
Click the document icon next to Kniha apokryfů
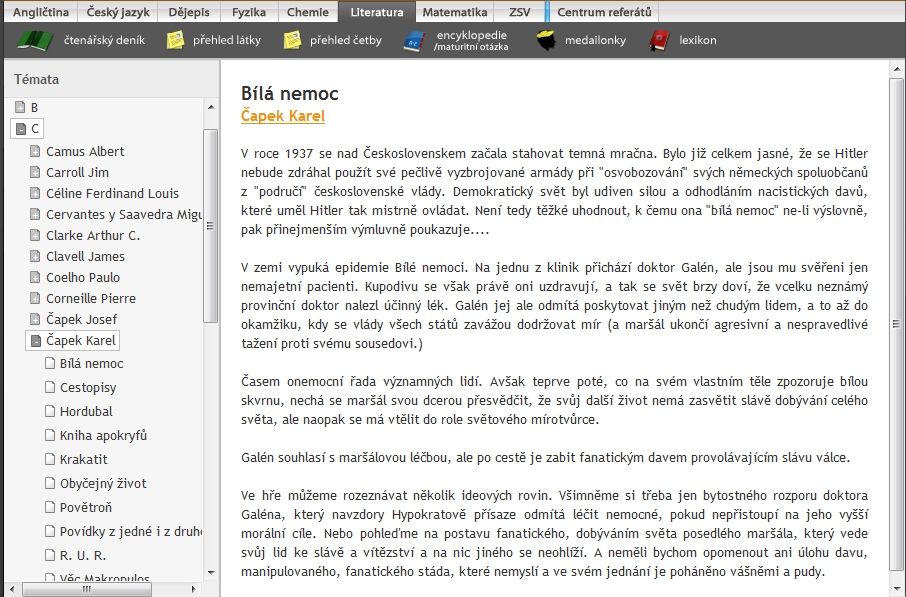click(50, 435)
